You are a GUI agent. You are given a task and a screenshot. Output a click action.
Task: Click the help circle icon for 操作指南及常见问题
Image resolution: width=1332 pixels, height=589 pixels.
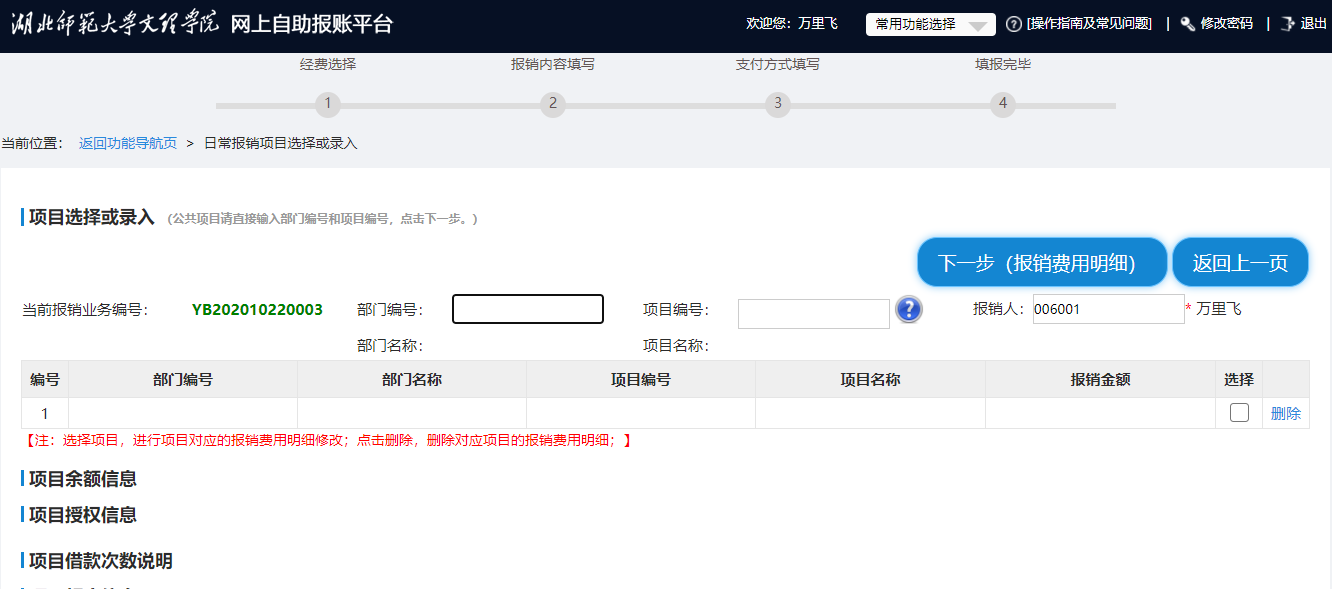[x=1014, y=24]
